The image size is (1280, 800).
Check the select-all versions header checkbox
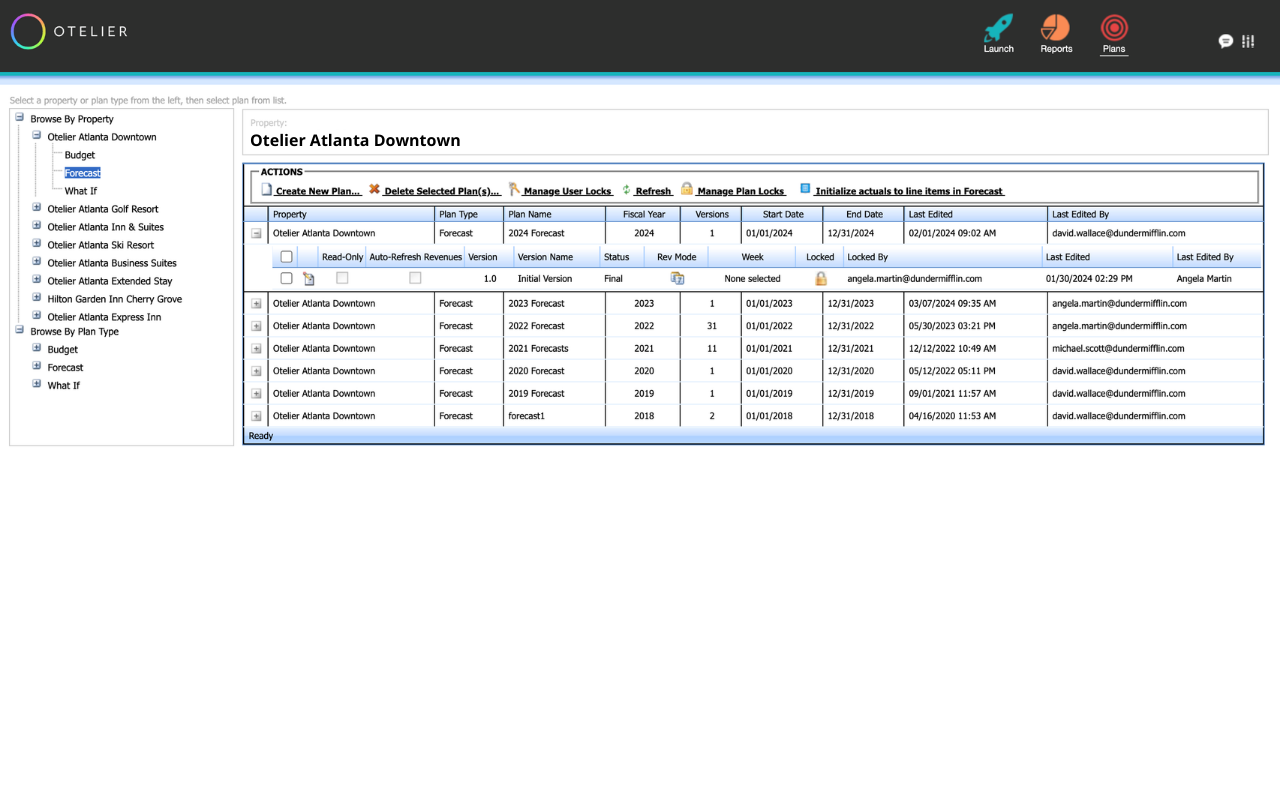287,257
